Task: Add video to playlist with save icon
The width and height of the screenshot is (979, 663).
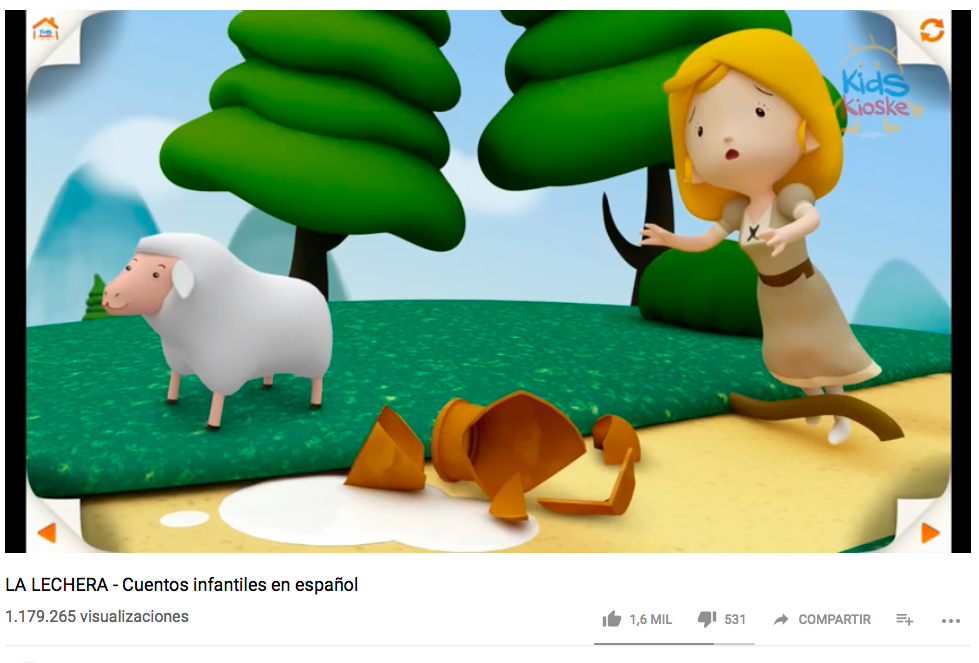Action: [x=905, y=619]
